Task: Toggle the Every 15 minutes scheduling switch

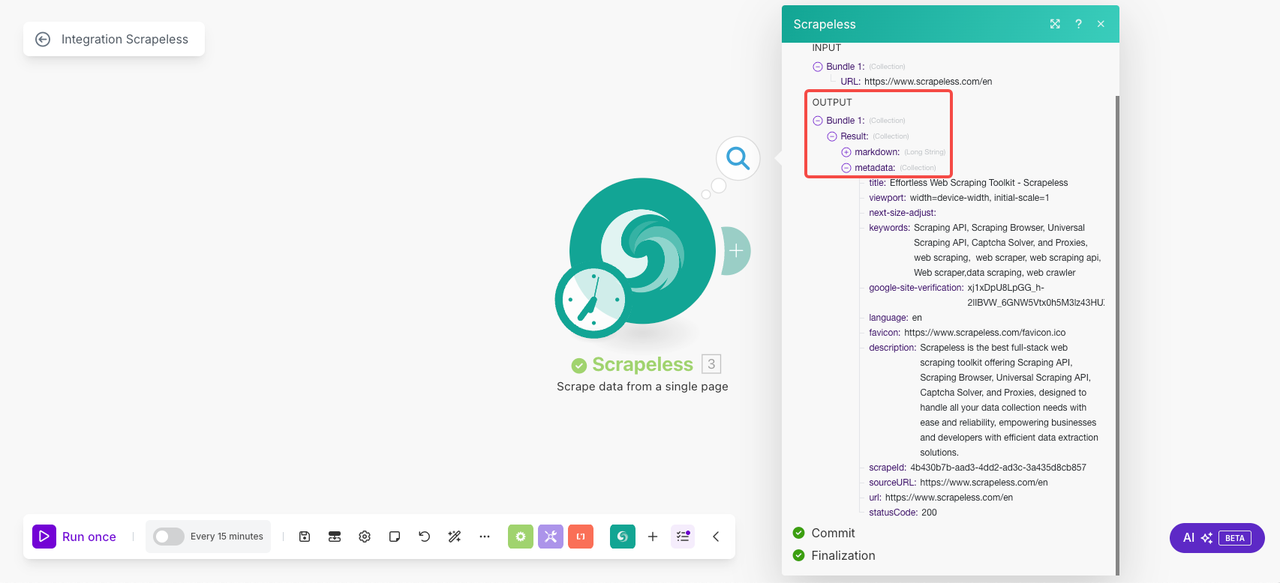Action: (x=168, y=537)
